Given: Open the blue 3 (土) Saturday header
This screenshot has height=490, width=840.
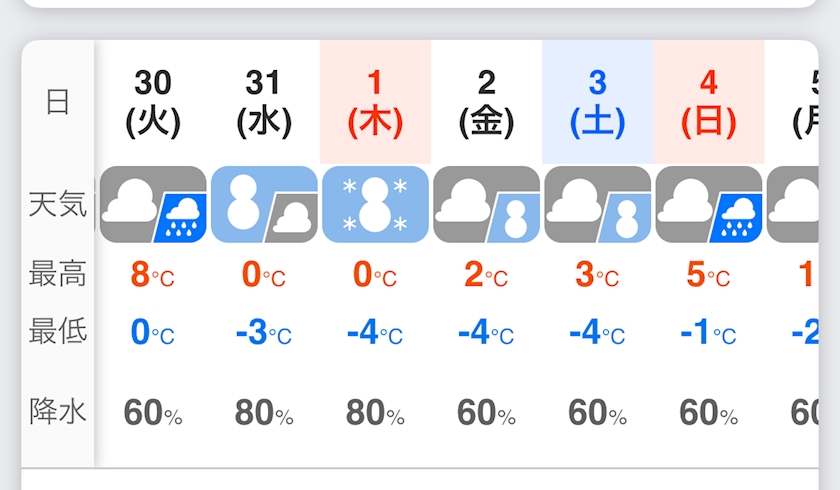Looking at the screenshot, I should click(598, 104).
